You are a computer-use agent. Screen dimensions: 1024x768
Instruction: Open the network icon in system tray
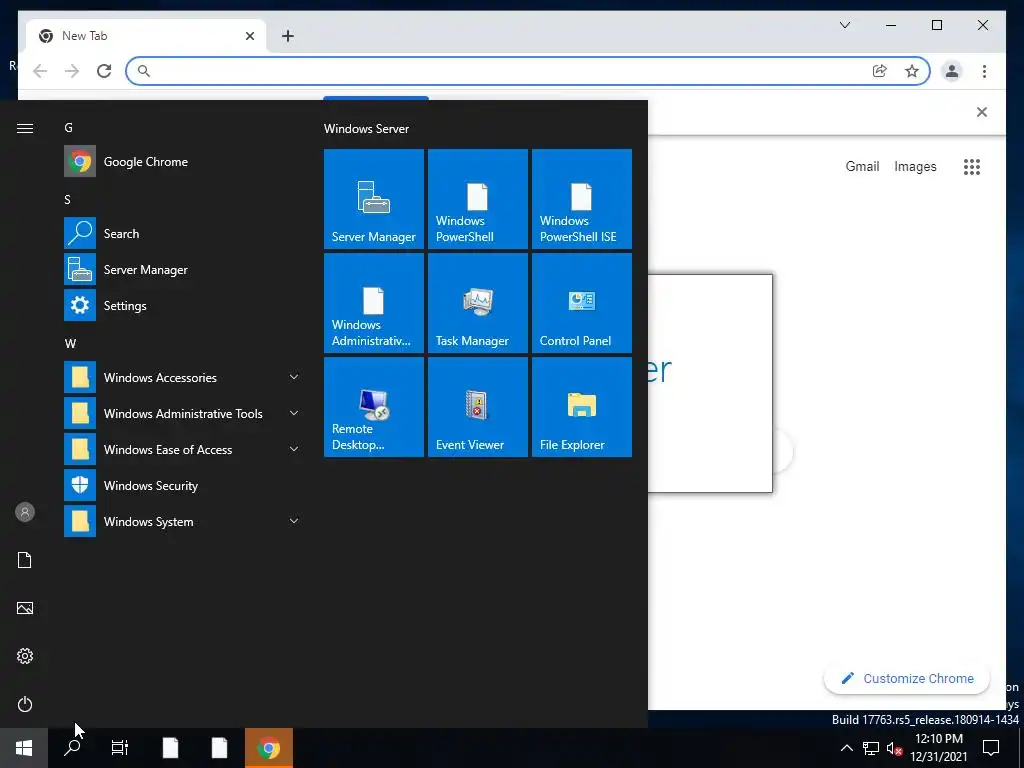coord(871,748)
